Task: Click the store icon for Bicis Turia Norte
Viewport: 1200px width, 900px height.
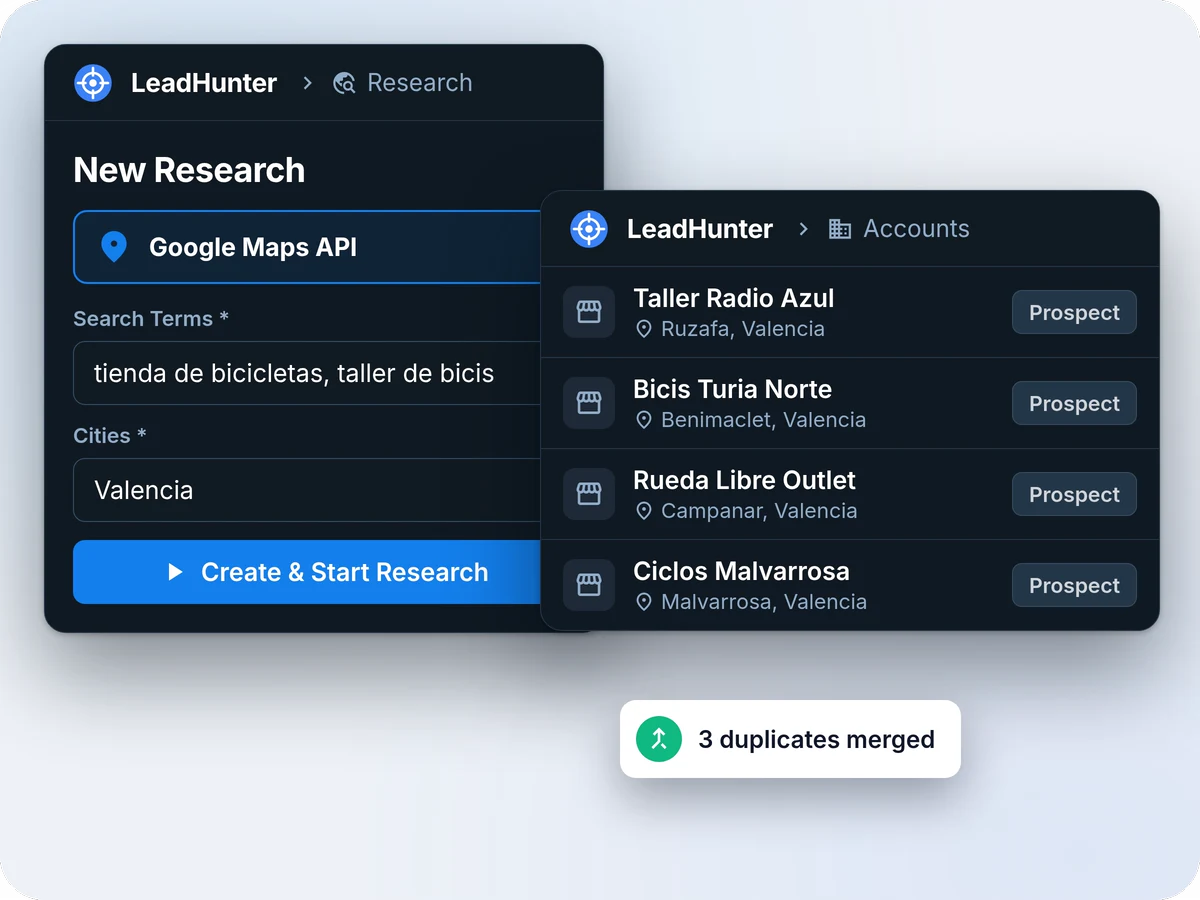Action: 589,403
